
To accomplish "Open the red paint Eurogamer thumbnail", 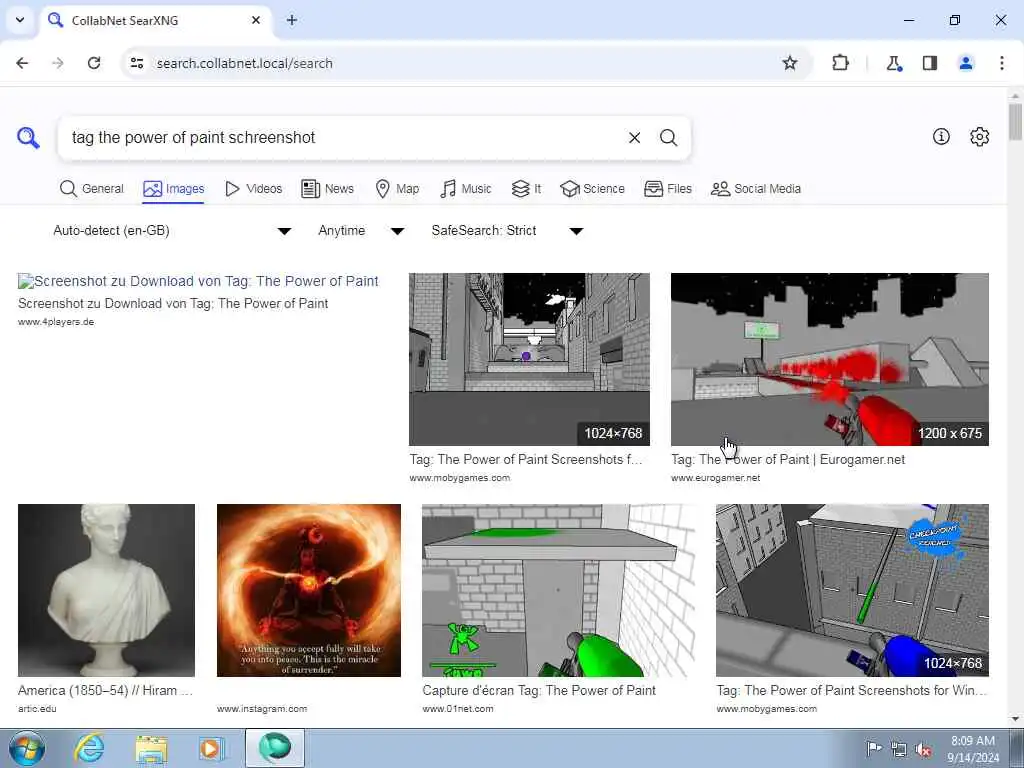I will click(829, 359).
